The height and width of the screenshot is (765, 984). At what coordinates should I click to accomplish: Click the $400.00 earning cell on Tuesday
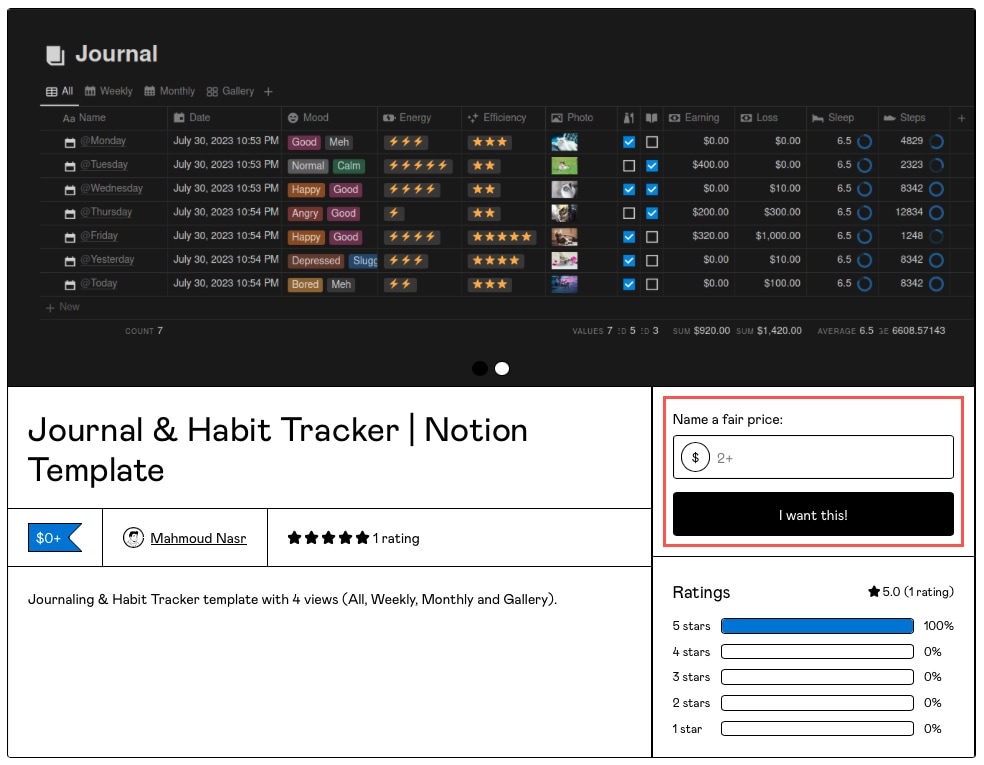tap(710, 165)
